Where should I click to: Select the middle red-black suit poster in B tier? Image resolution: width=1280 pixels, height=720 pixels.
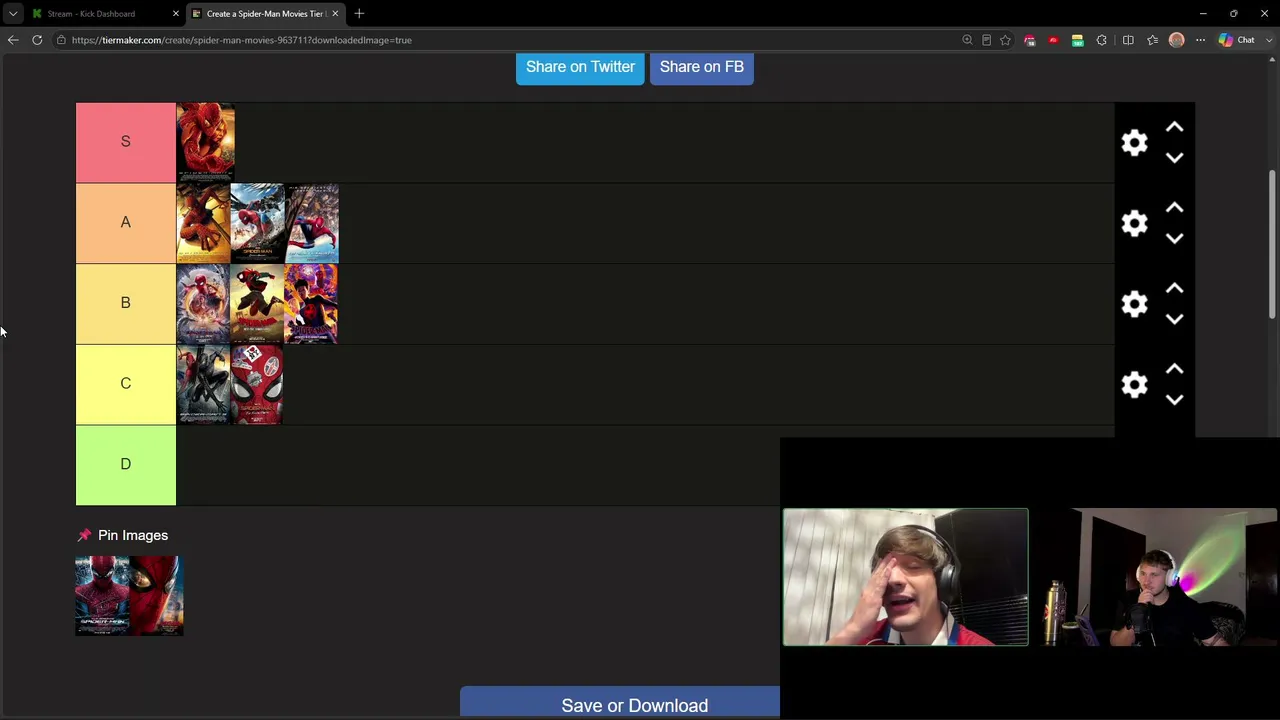click(257, 304)
